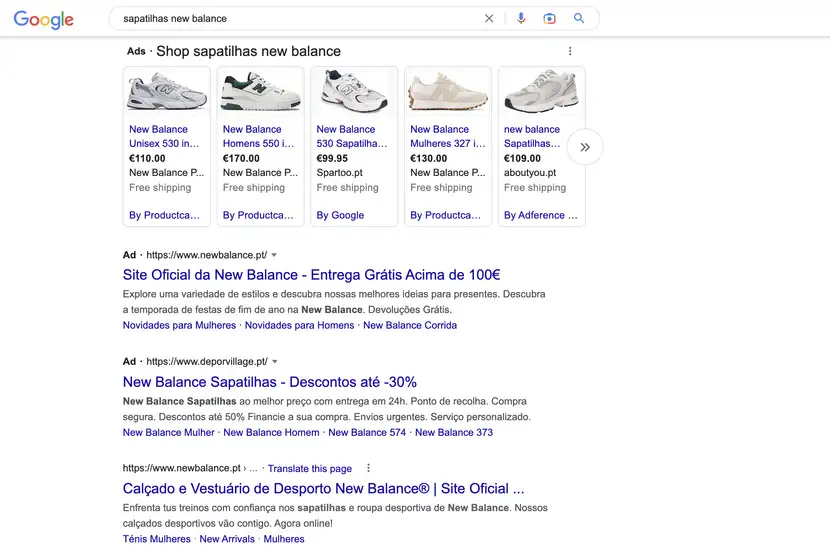Open the New Balance Mulheres 327 shoe image
The image size is (830, 555).
pyautogui.click(x=448, y=92)
